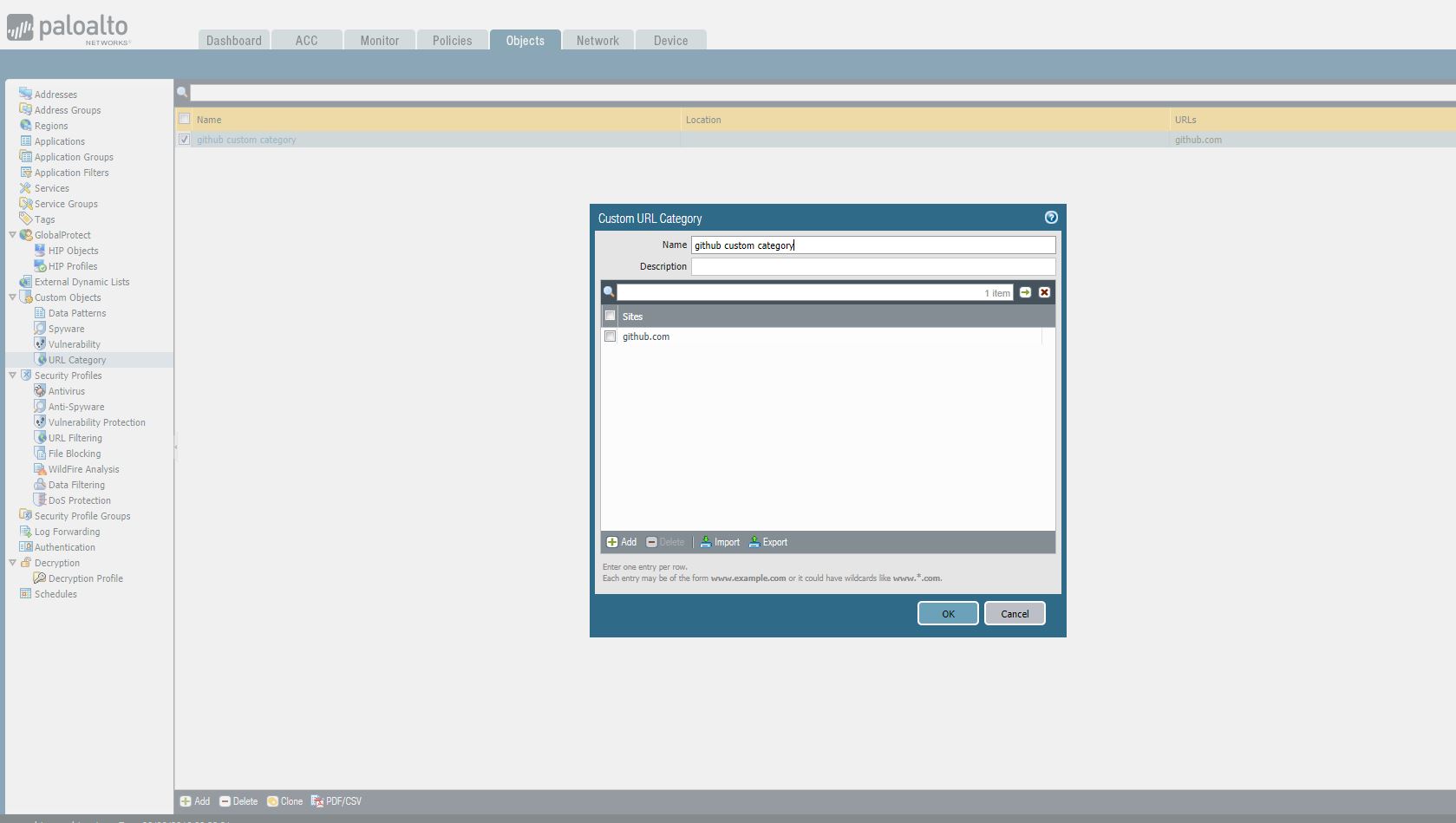
Task: Add a new site entry in dialog
Action: 621,542
